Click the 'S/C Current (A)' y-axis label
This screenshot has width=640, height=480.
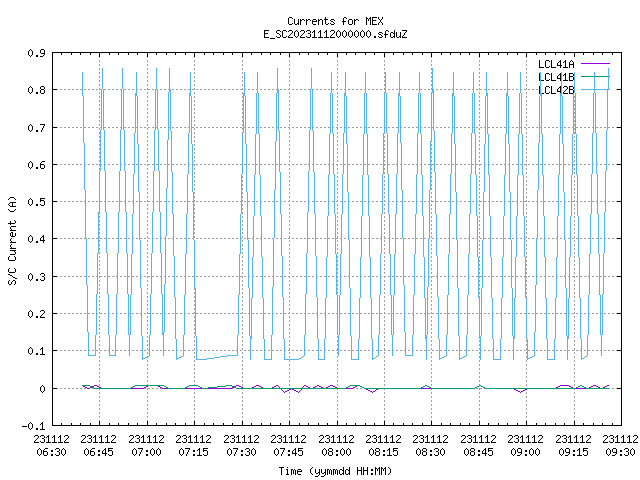13,240
